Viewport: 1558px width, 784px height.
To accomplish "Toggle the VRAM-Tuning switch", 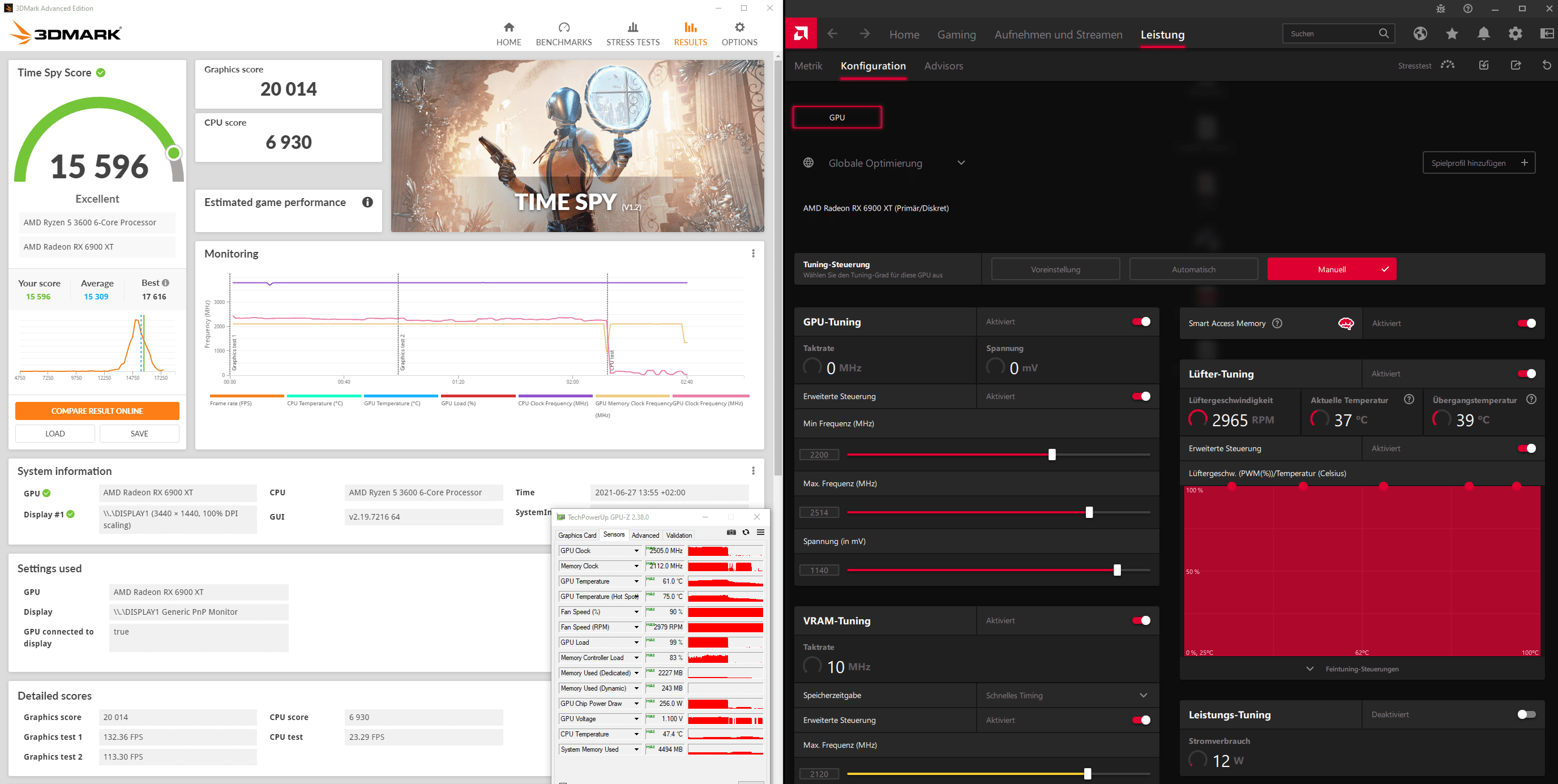I will coord(1141,620).
